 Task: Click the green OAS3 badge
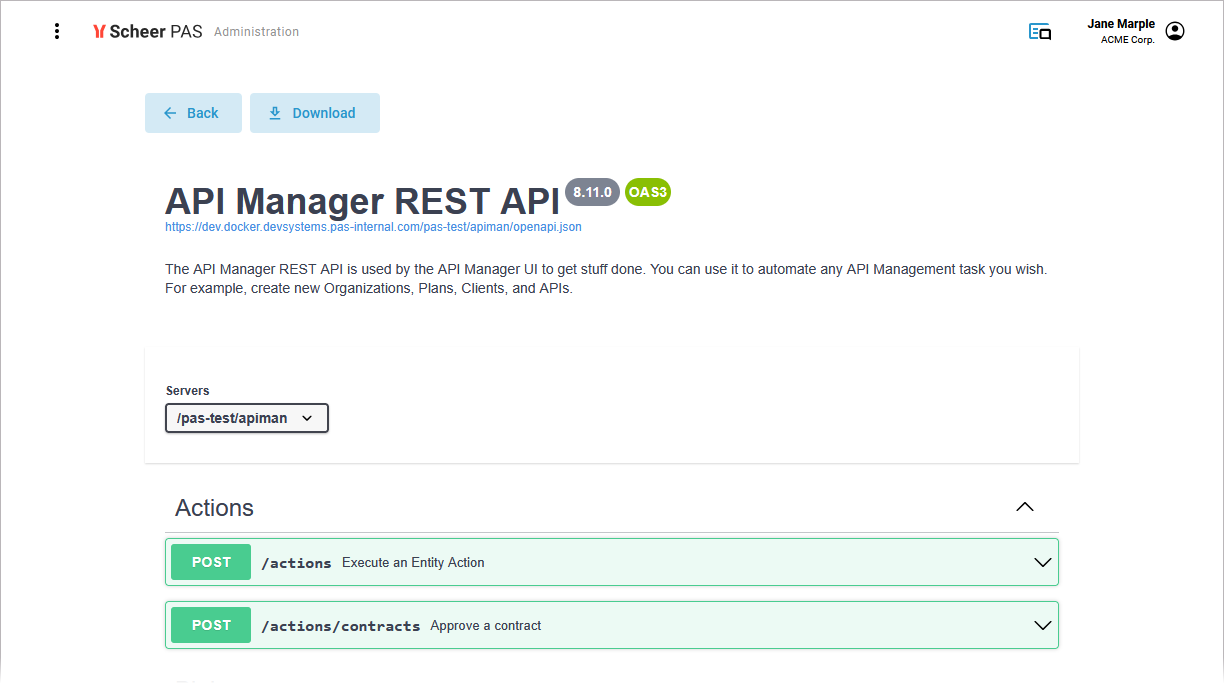tap(647, 192)
